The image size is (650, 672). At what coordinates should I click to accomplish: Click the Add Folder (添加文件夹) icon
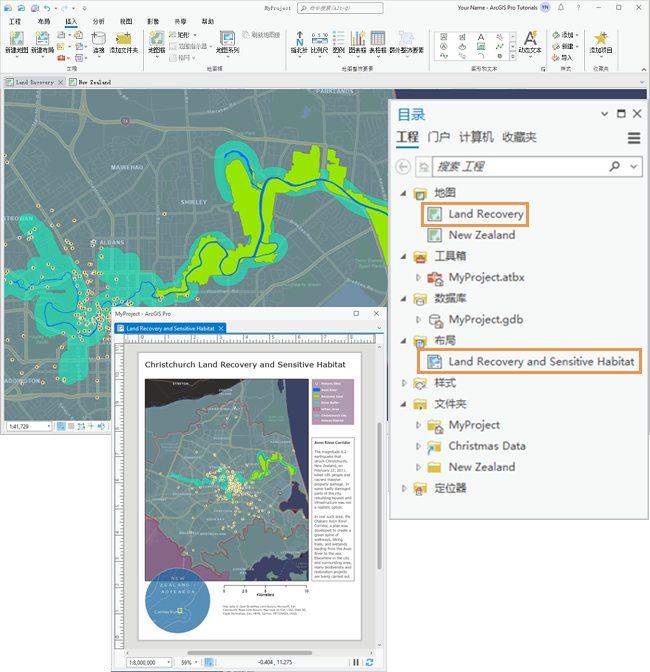click(123, 39)
